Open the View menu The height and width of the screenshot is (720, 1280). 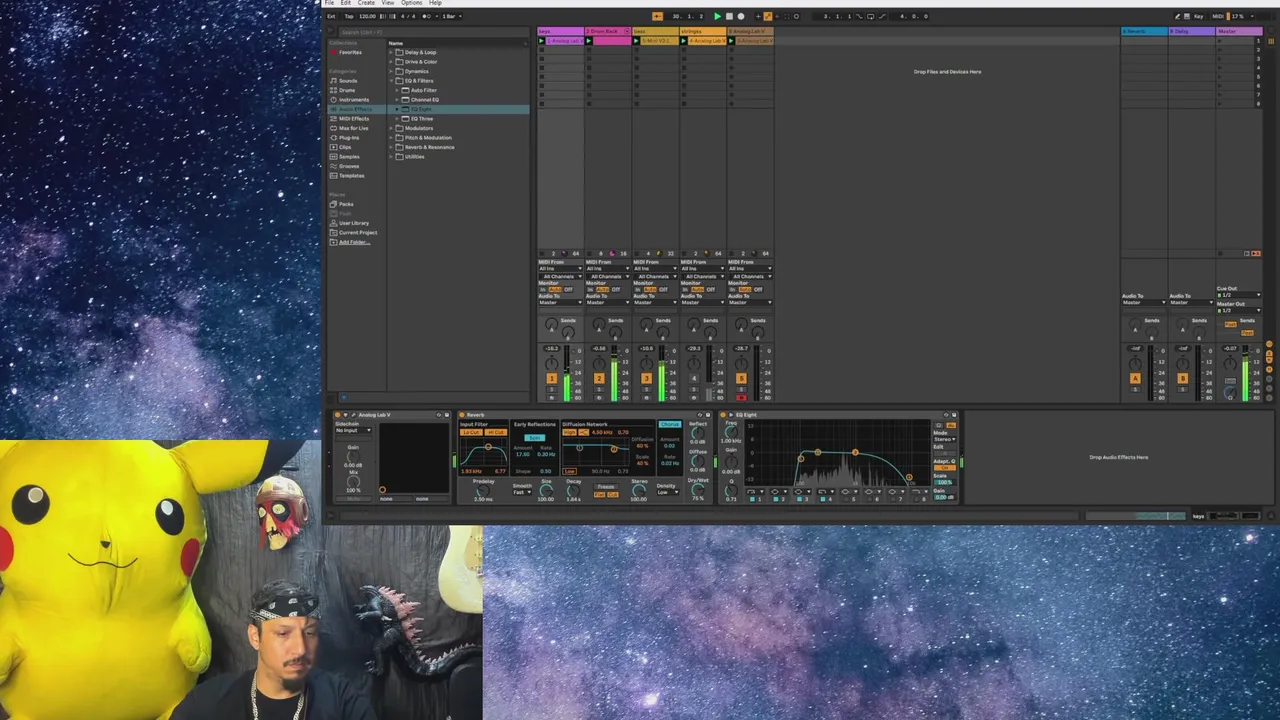pos(388,3)
